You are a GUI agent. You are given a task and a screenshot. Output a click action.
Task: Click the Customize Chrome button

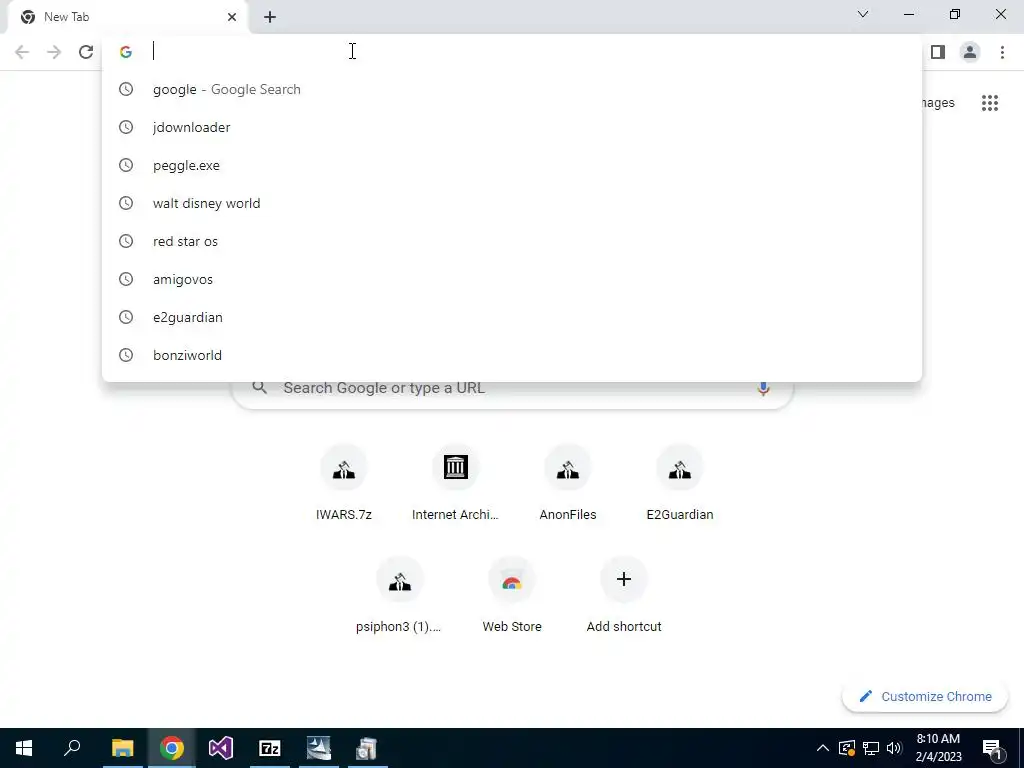pyautogui.click(x=925, y=696)
